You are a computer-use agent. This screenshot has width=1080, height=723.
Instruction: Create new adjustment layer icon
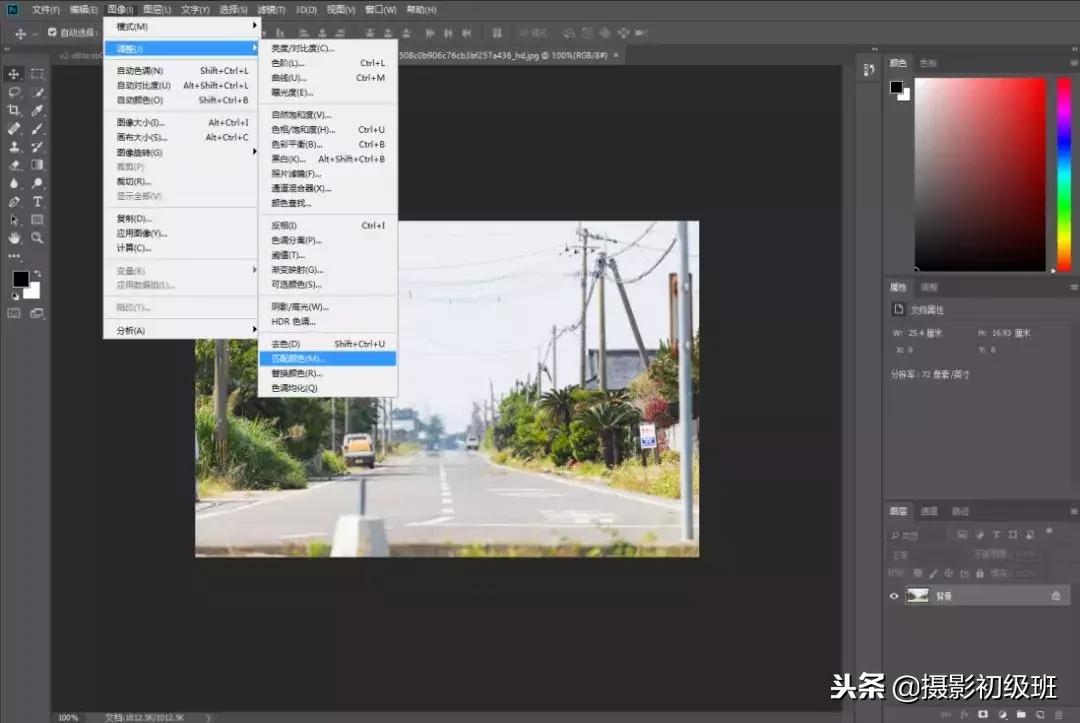tap(1002, 715)
